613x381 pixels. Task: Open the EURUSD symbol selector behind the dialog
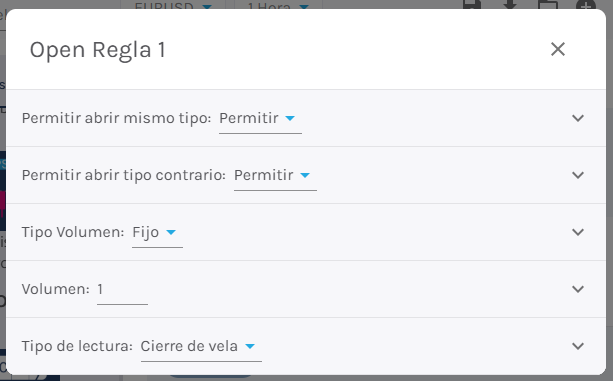point(172,5)
